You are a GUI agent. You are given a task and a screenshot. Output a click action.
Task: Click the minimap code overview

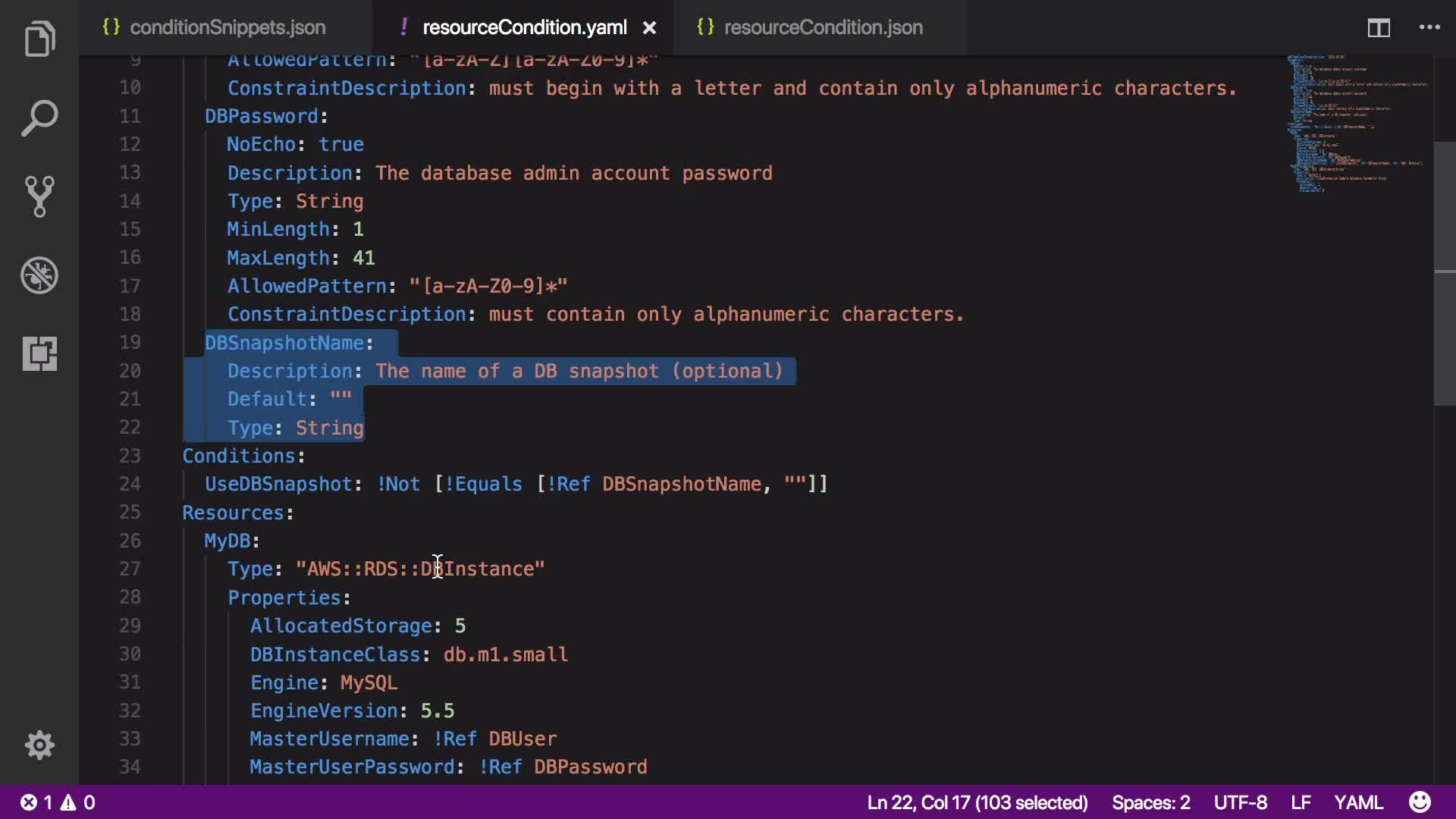click(1357, 121)
